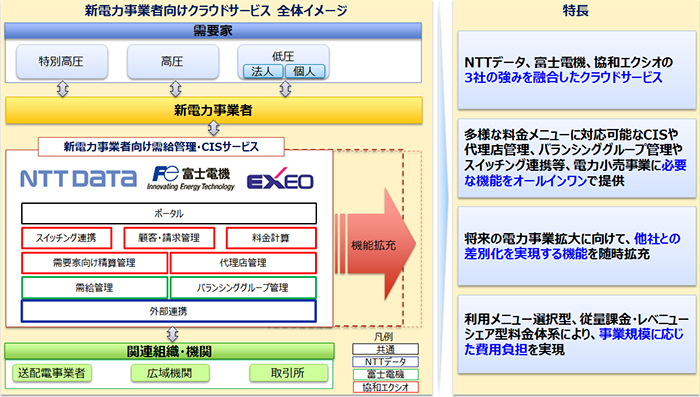The height and width of the screenshot is (397, 700).
Task: Select the 取引所 box
Action: pos(288,373)
